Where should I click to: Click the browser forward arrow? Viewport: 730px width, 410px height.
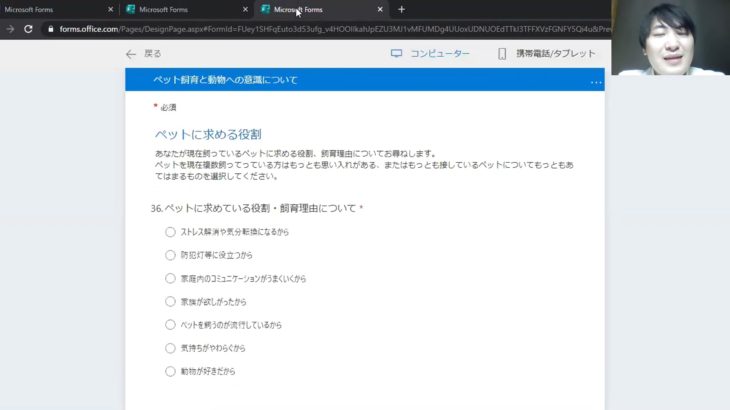[x=10, y=29]
